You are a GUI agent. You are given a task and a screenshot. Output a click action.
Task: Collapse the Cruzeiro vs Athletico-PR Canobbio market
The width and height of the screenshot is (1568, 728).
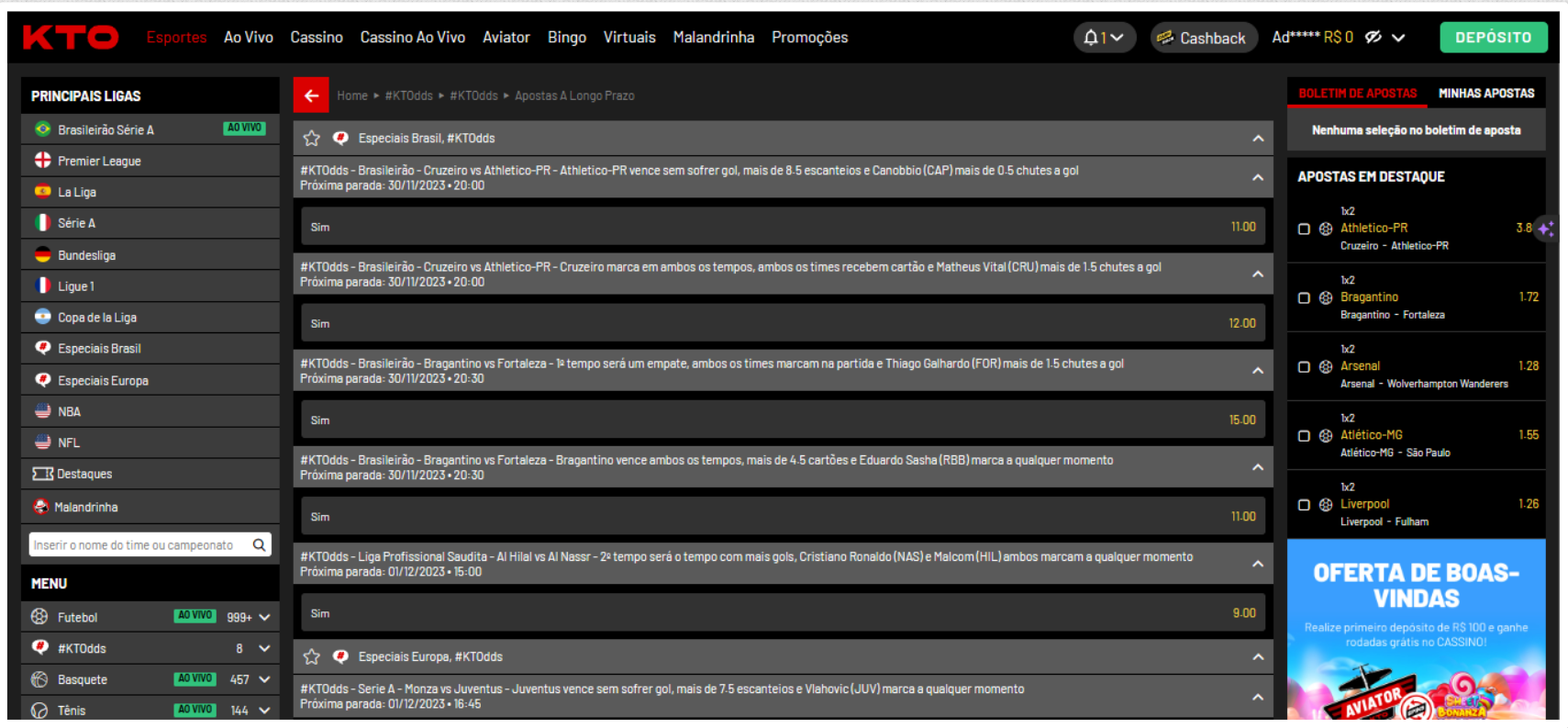[1258, 177]
